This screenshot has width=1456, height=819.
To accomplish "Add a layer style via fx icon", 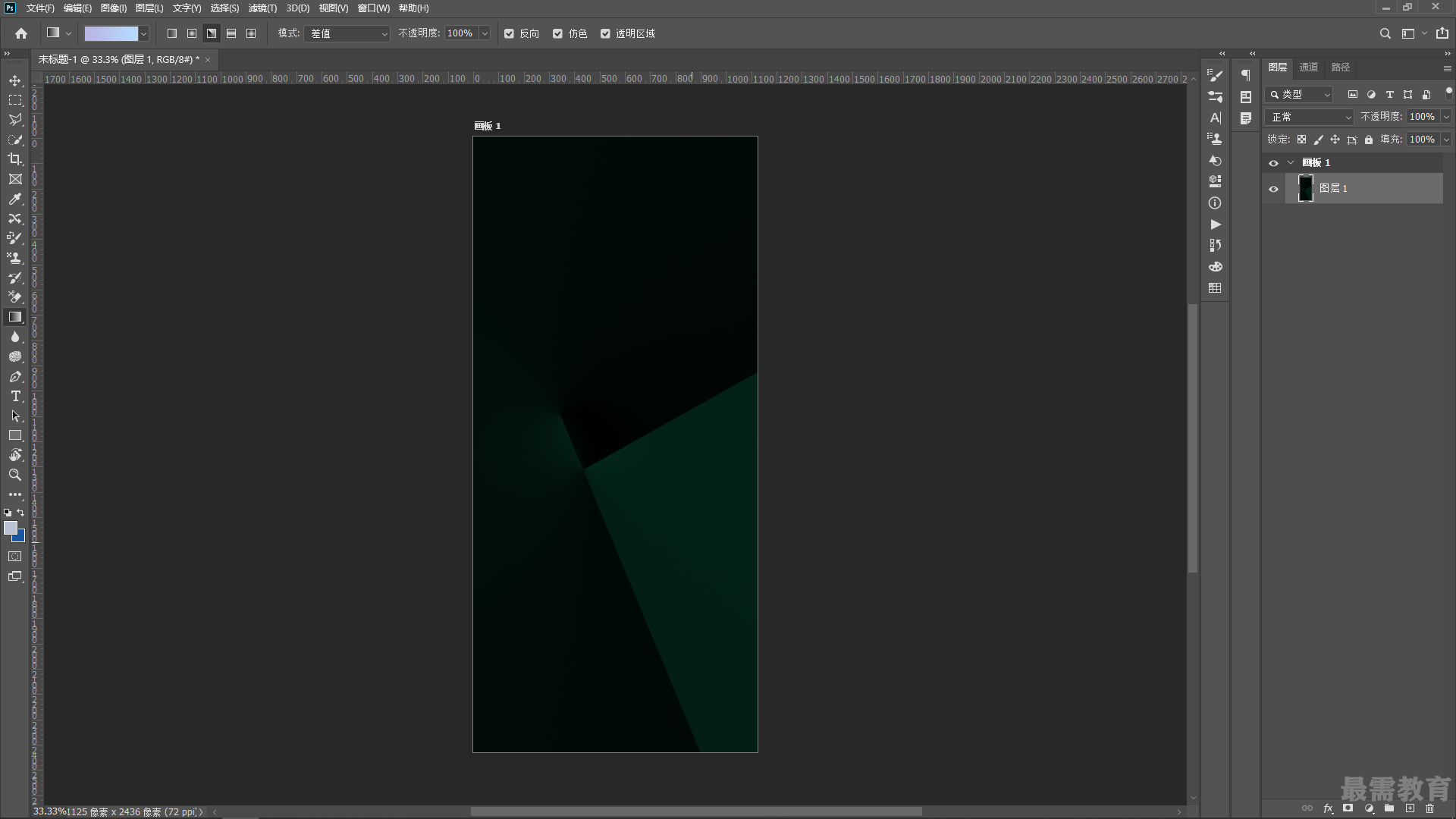I will coord(1328,808).
